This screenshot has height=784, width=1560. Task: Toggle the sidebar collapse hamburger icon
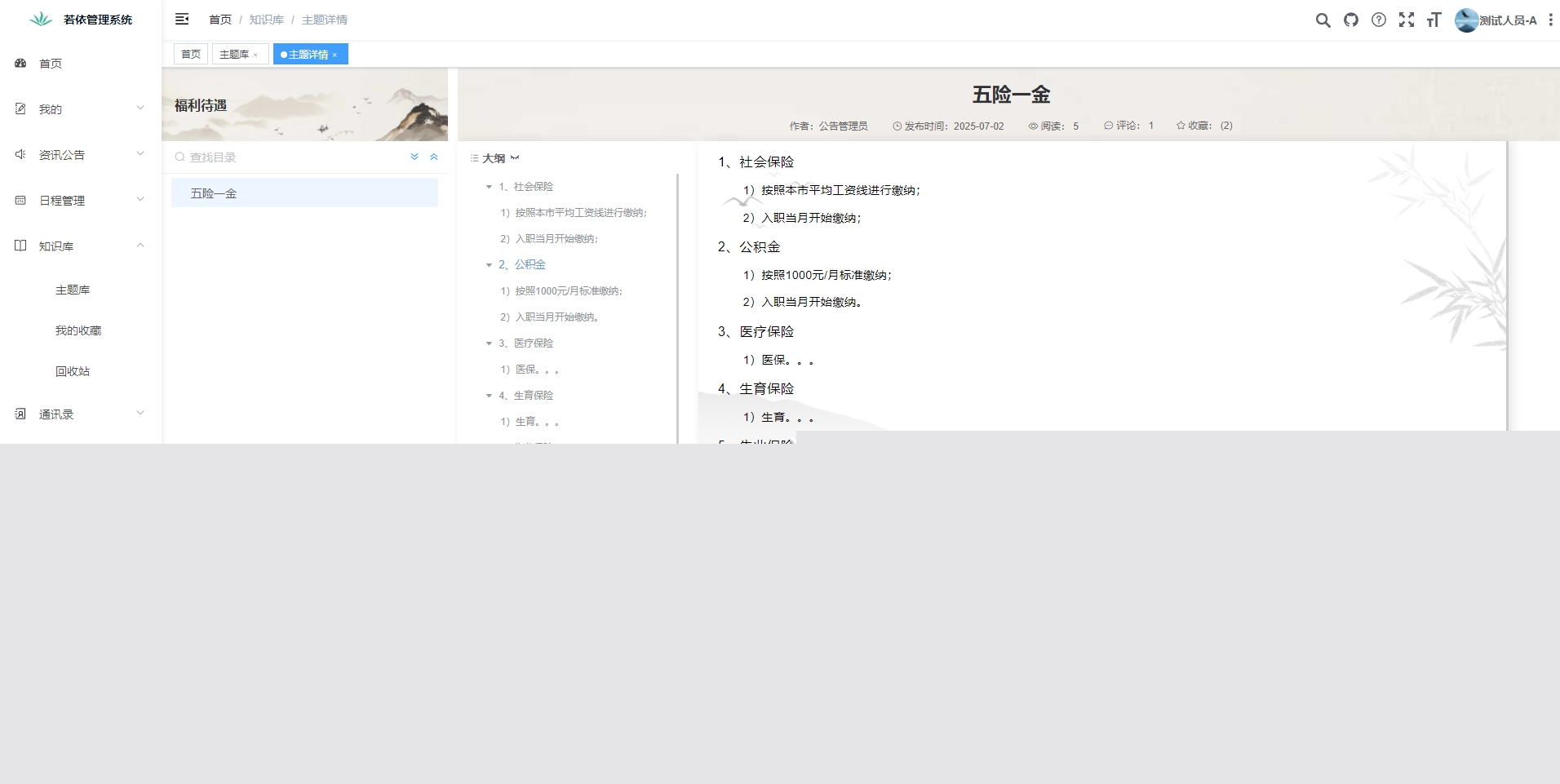[182, 19]
